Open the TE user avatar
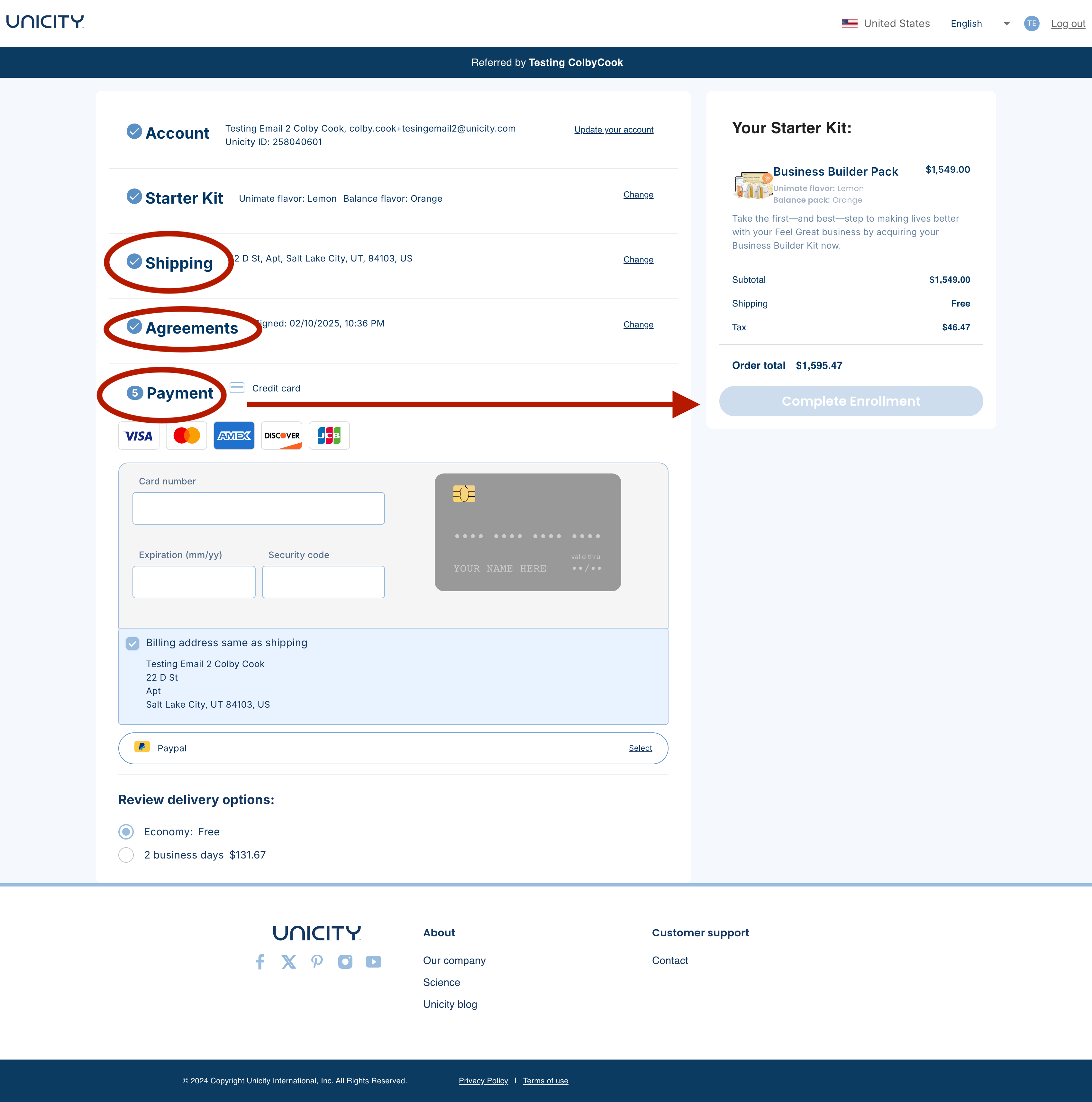 1032,23
